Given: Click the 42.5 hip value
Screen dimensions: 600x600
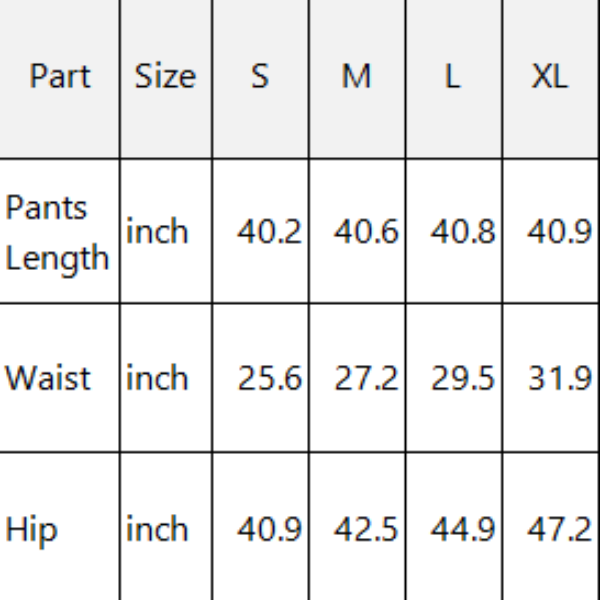Looking at the screenshot, I should tap(365, 528).
